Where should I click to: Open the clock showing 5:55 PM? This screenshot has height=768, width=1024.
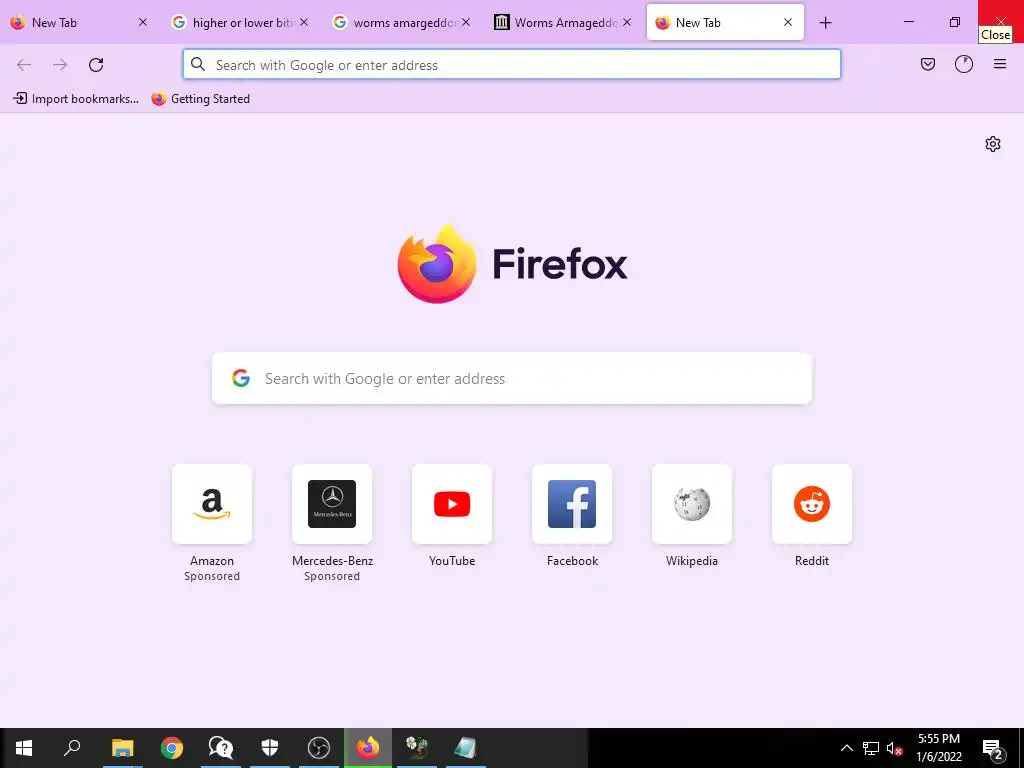pyautogui.click(x=939, y=748)
